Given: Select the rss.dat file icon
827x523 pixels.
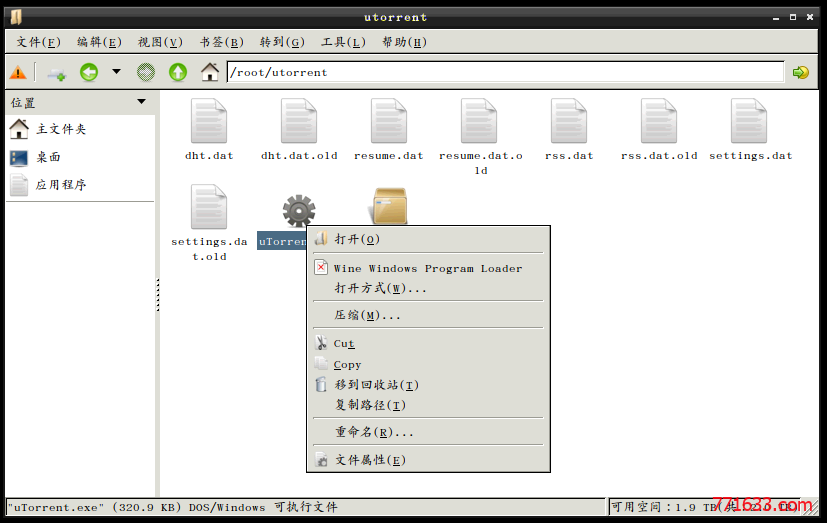Looking at the screenshot, I should (569, 121).
